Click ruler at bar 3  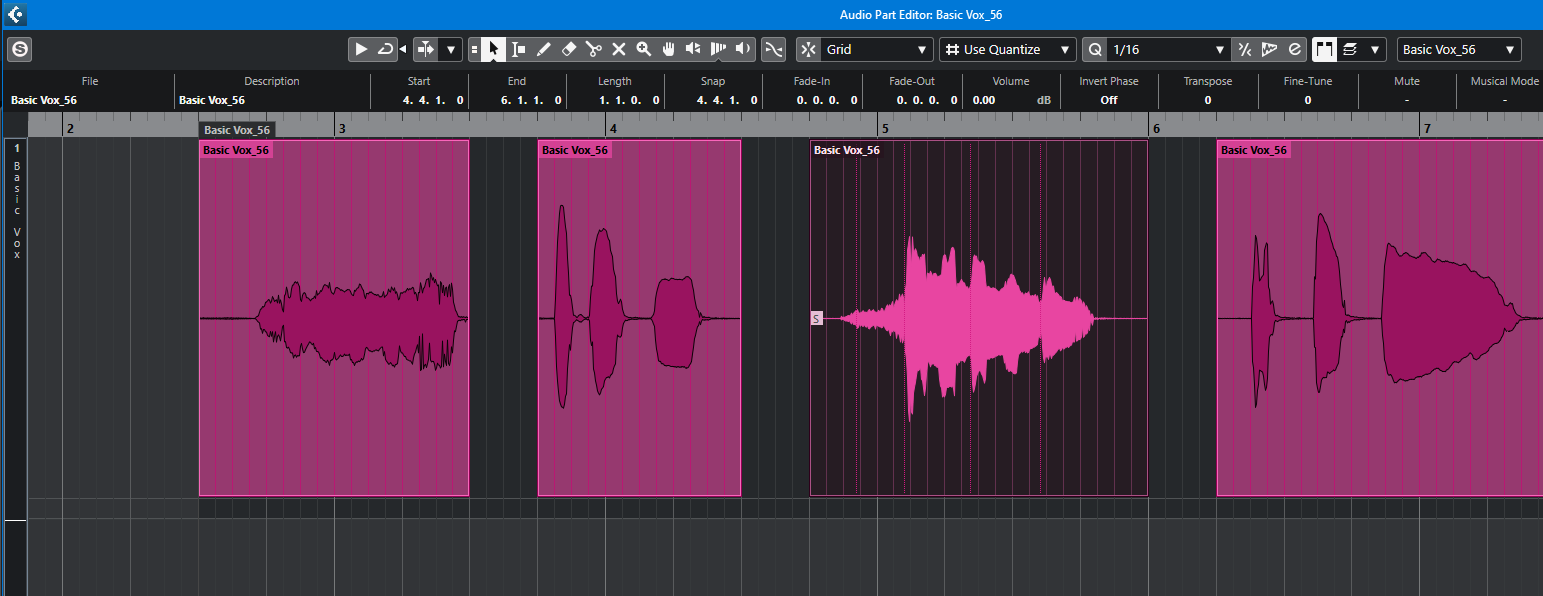click(342, 128)
